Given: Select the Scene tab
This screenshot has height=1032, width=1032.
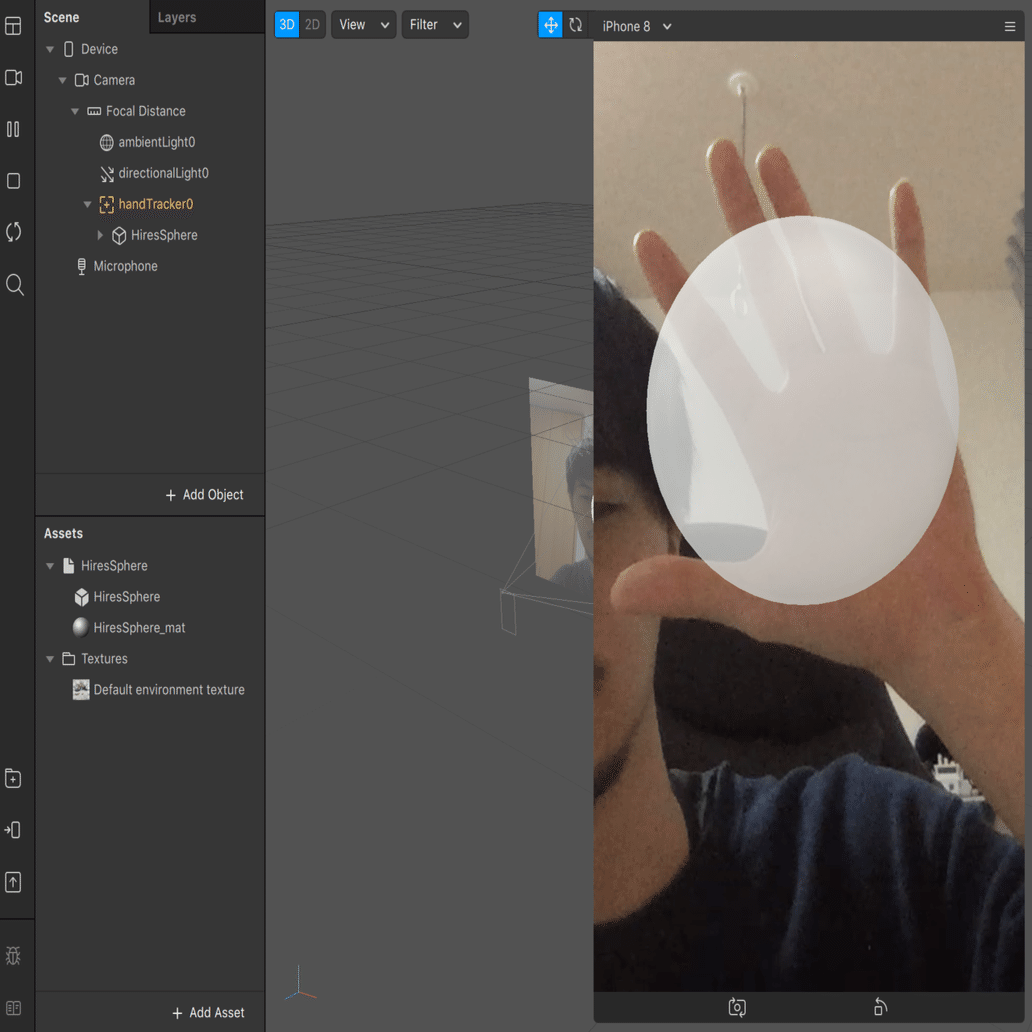Looking at the screenshot, I should pos(62,17).
